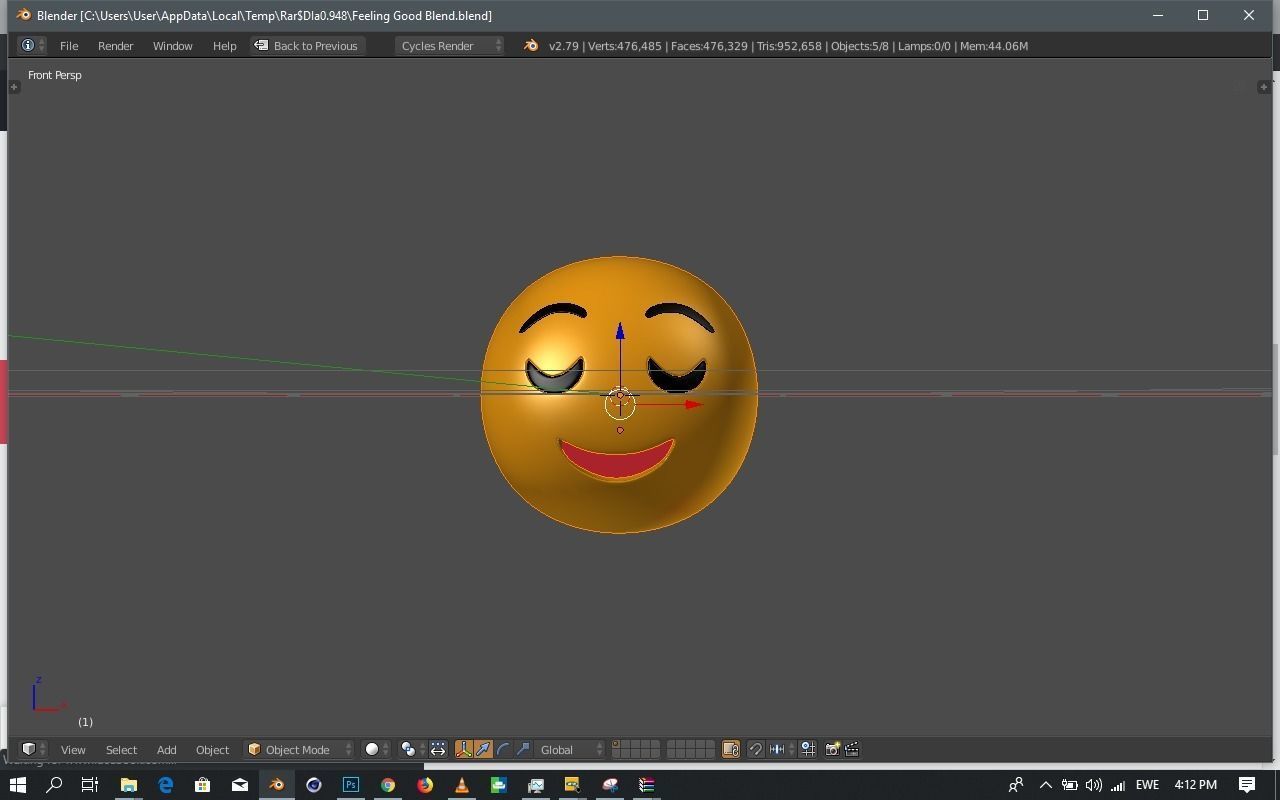Click the emoji's right eyebrow
1280x800 pixels.
click(680, 315)
